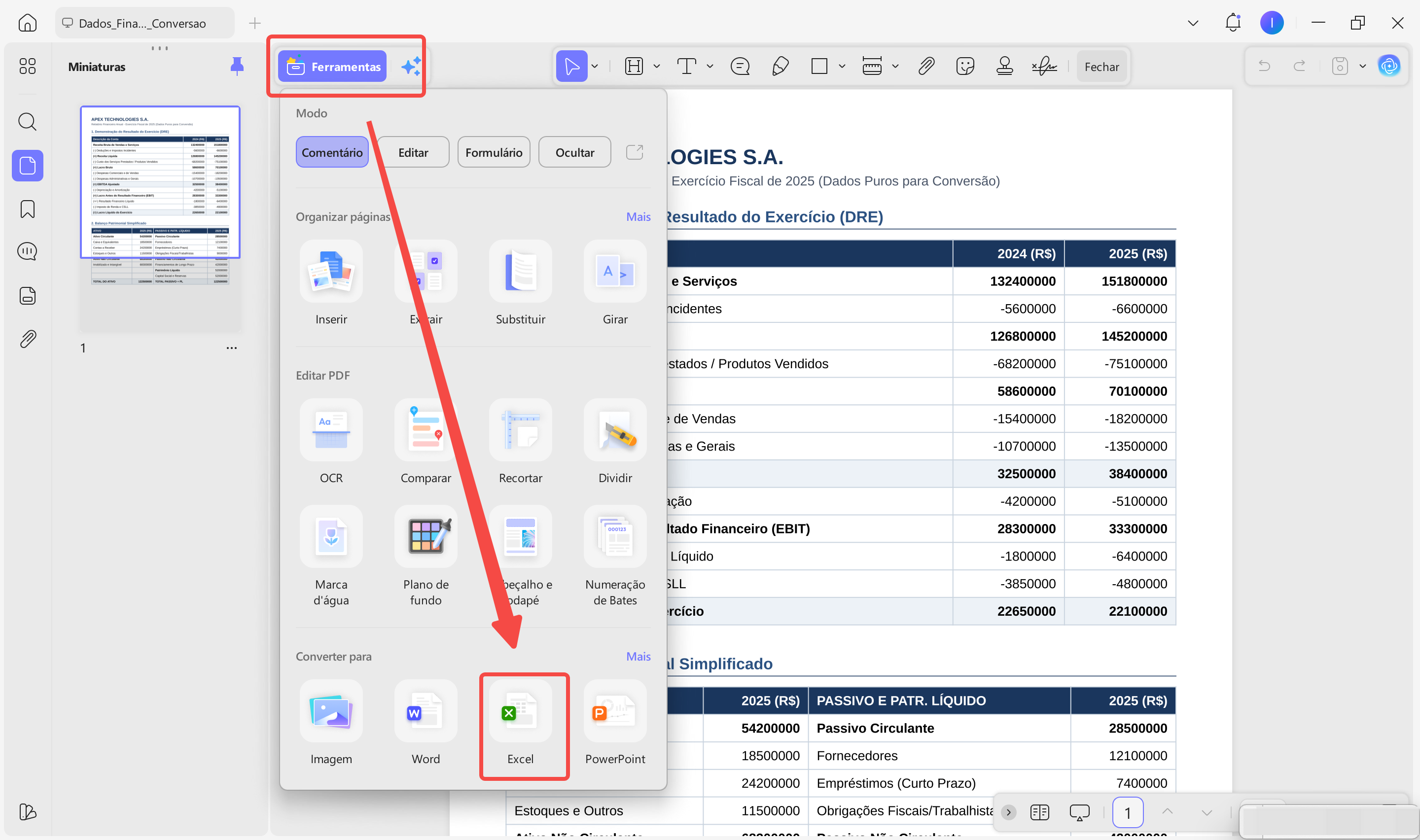1420x840 pixels.
Task: Open the Numeração de Bates tool
Action: pyautogui.click(x=615, y=556)
